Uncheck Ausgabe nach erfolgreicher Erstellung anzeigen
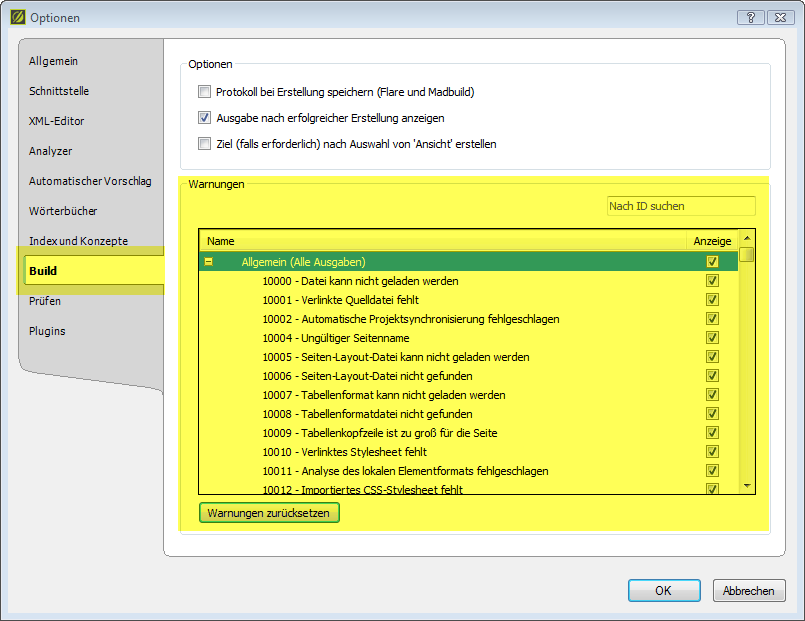Image resolution: width=805 pixels, height=621 pixels. coord(205,118)
